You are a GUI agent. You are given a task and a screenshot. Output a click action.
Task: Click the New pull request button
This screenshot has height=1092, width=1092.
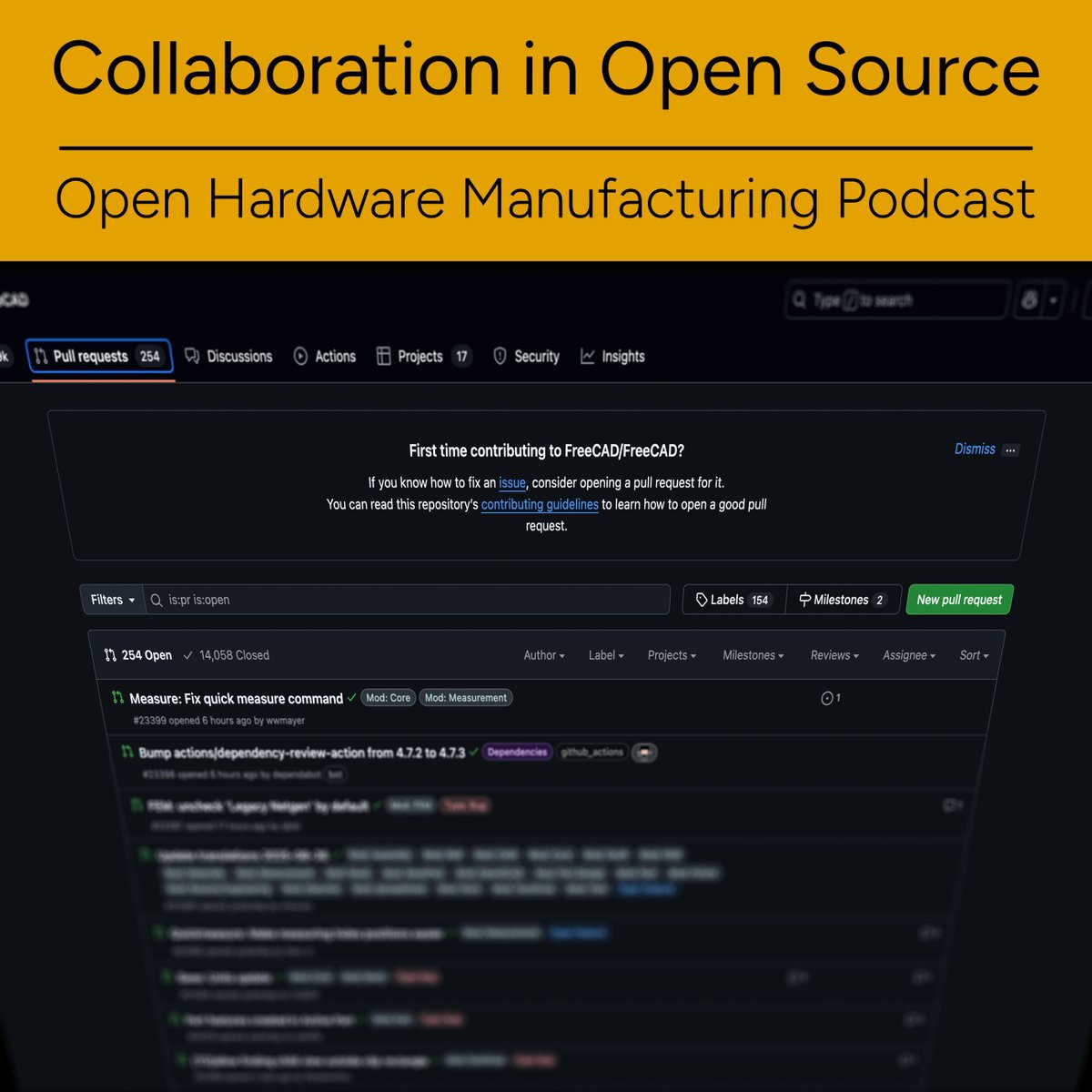[959, 600]
